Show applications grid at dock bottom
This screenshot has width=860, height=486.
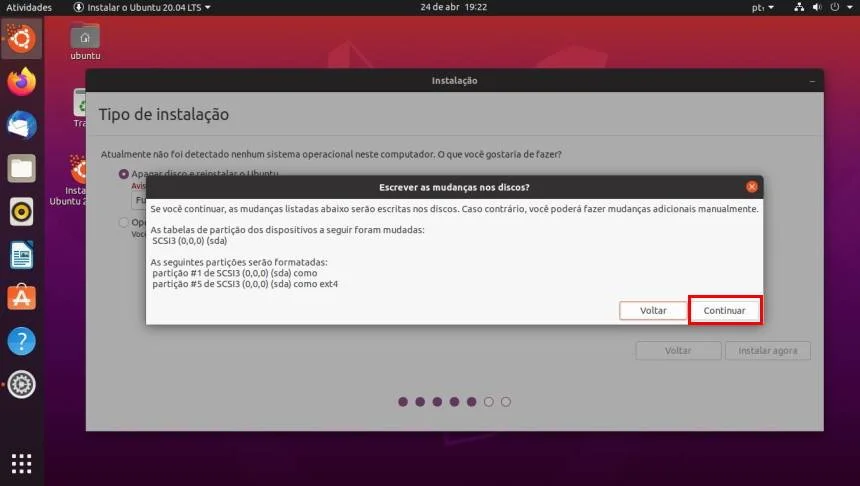pos(21,464)
